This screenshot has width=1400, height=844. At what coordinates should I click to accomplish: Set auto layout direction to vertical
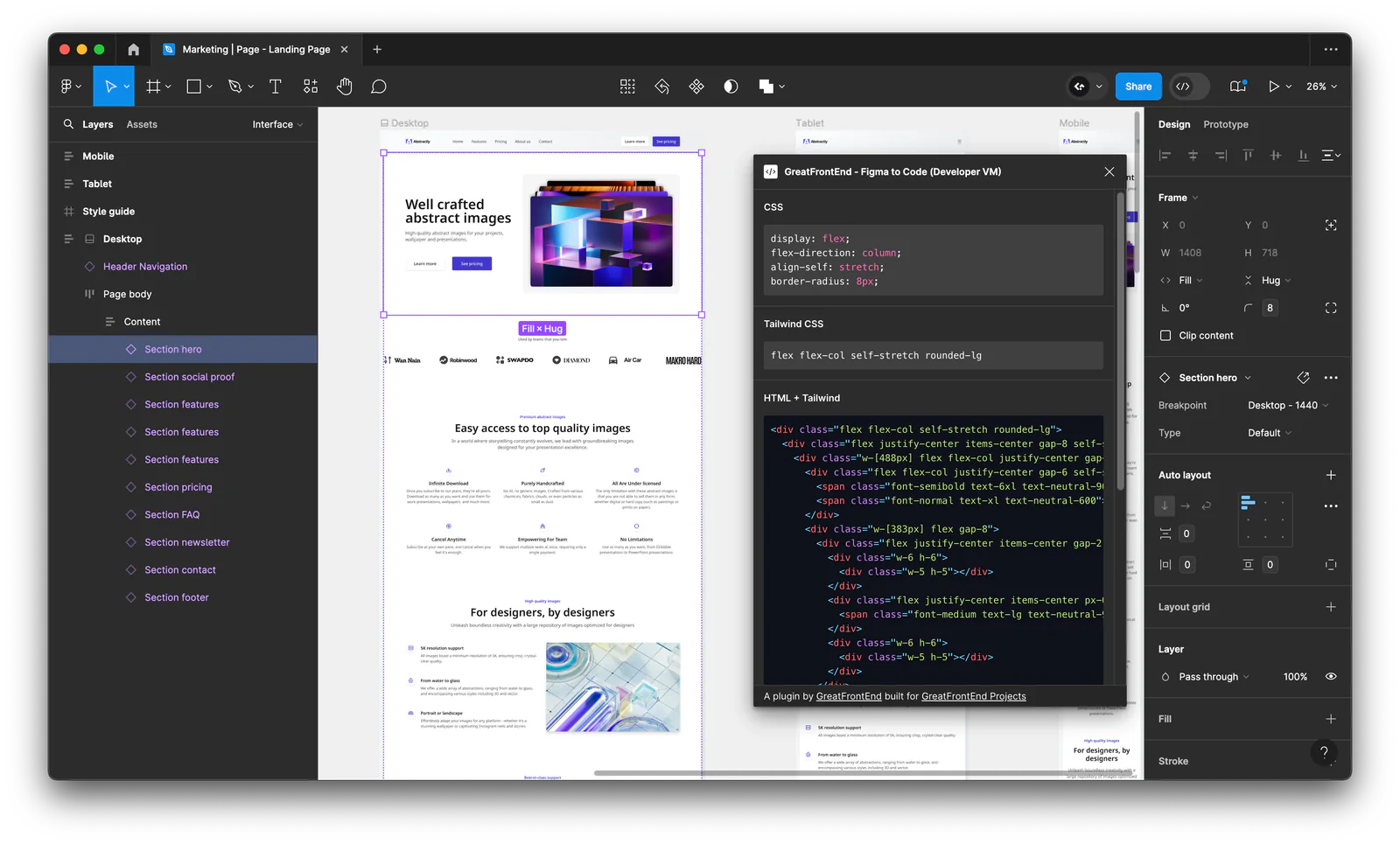1165,506
